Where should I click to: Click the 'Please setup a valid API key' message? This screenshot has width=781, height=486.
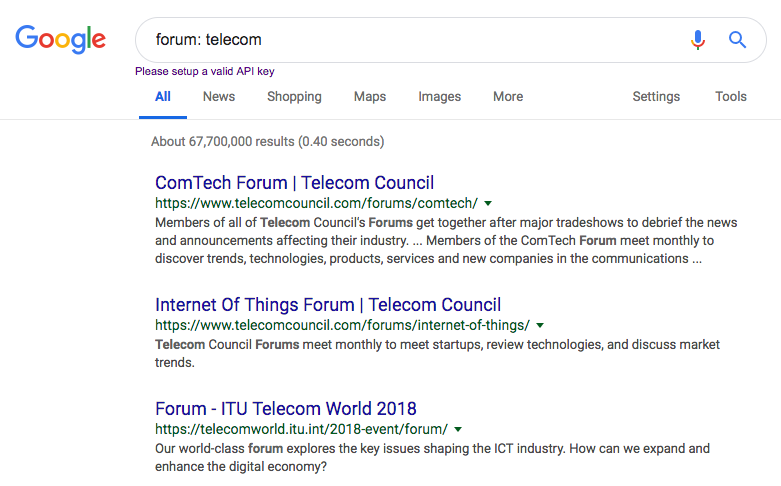pyautogui.click(x=204, y=71)
